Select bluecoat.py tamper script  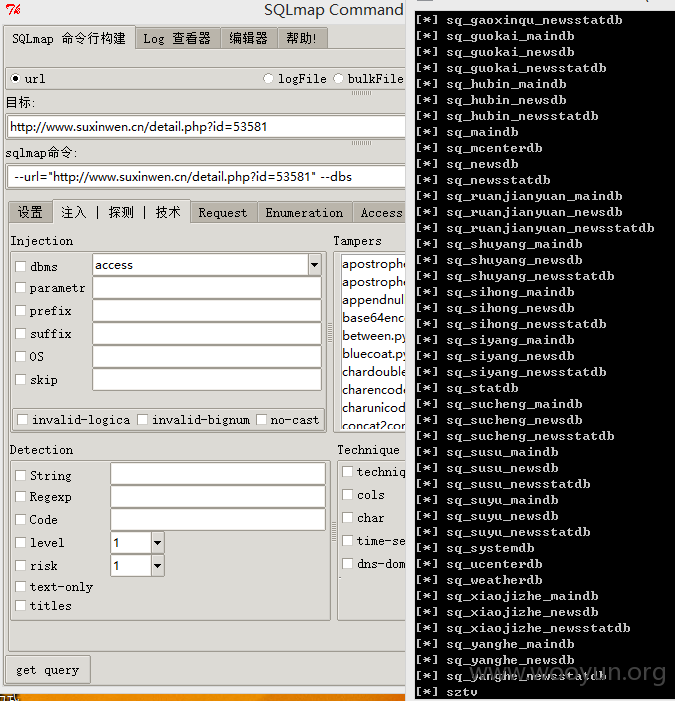coord(373,354)
